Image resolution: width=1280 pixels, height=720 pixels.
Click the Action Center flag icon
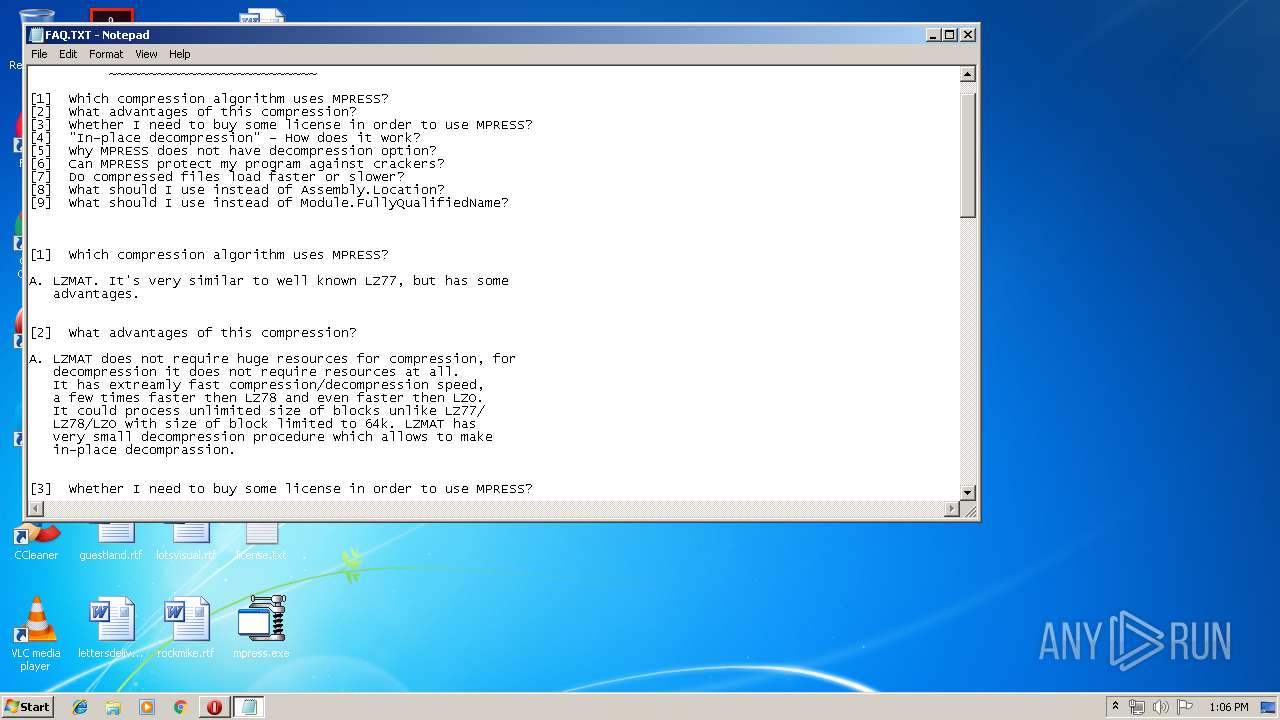point(1185,707)
